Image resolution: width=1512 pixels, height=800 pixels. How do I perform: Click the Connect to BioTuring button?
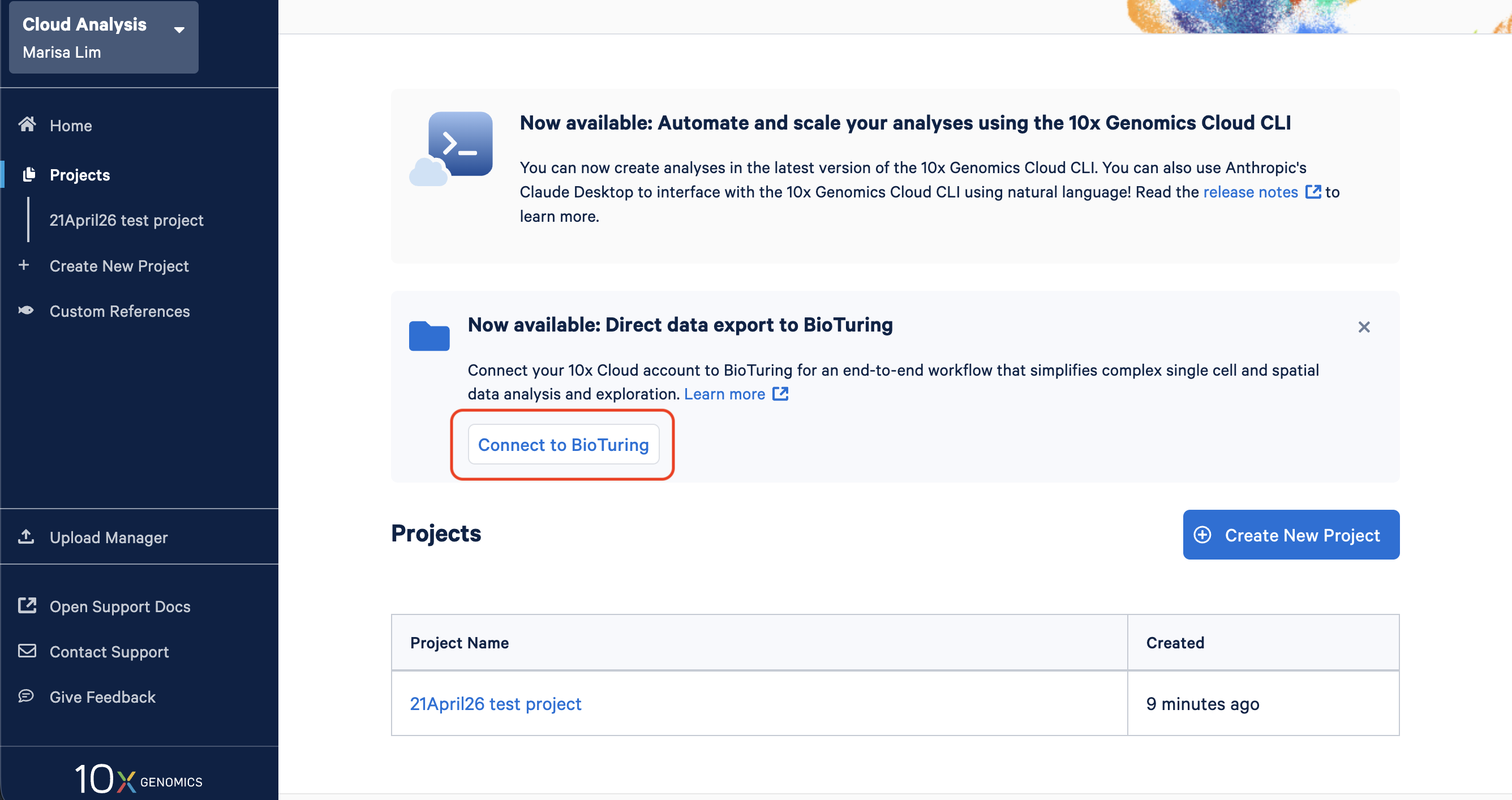point(564,444)
